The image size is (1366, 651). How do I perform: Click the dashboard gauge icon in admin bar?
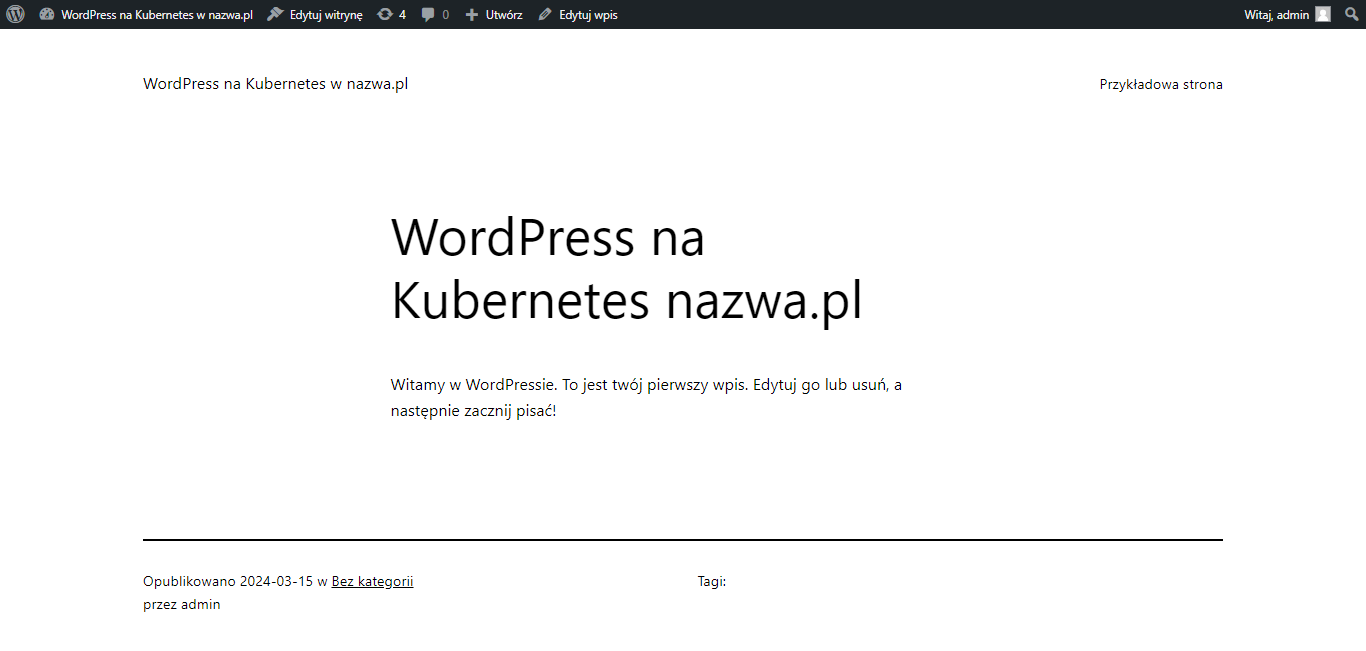tap(47, 15)
